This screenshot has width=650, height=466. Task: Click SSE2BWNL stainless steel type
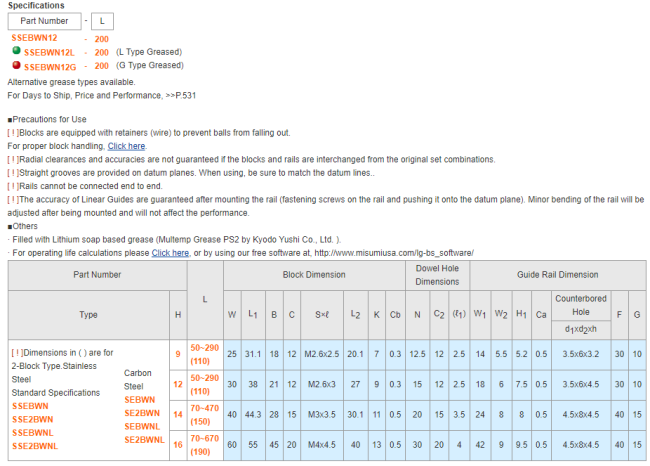[x=35, y=446]
